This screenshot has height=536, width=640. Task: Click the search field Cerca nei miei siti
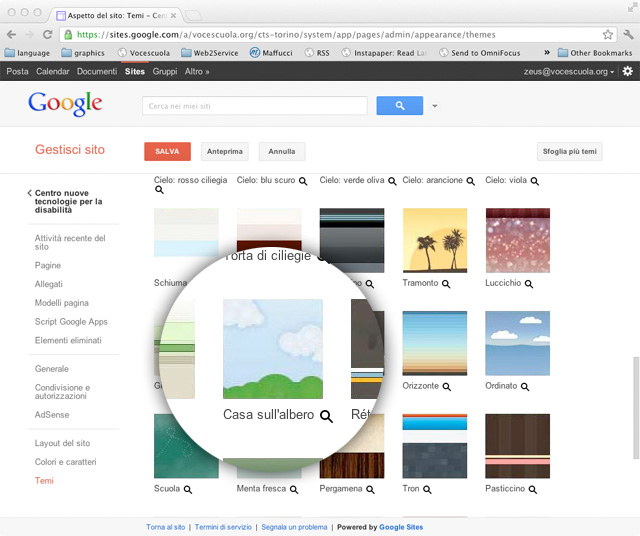click(x=255, y=105)
